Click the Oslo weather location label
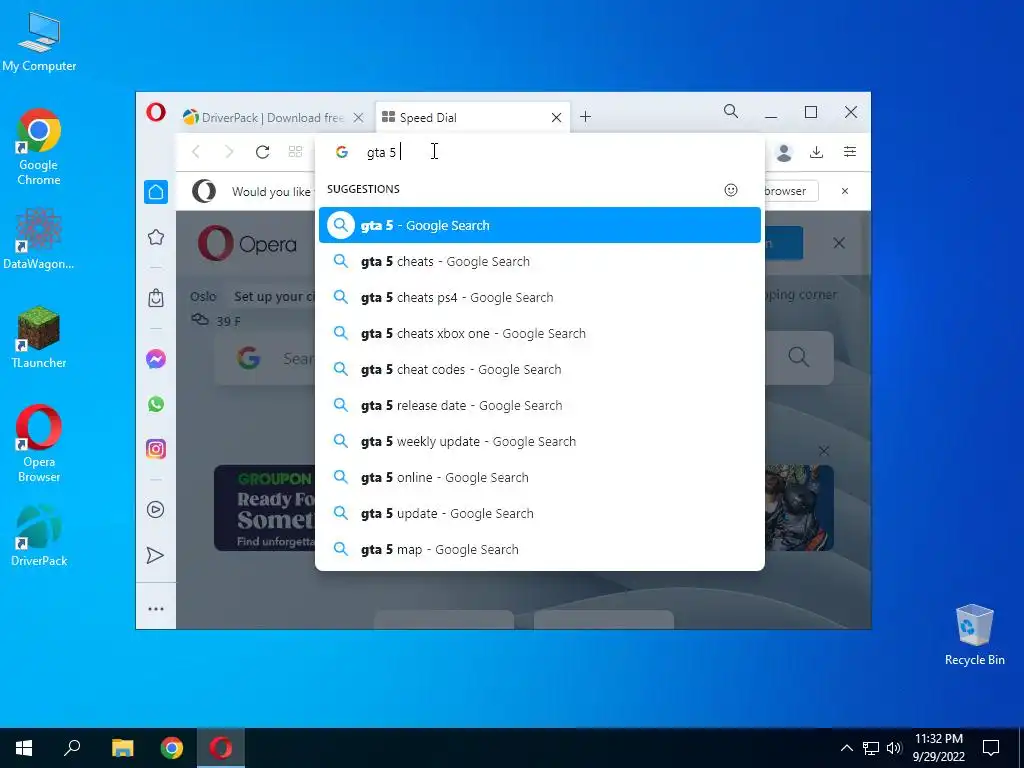 point(203,296)
